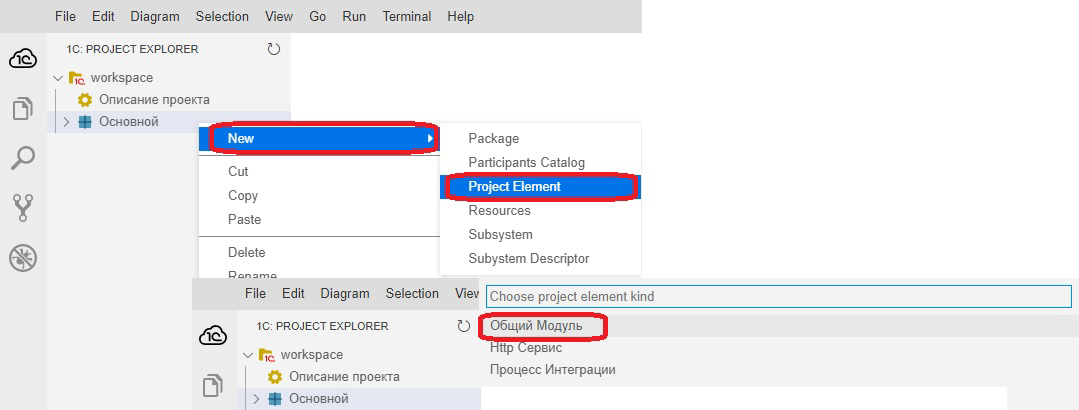Select Процесс Интеграции in the kind list
Viewport: 1079px width, 410px height.
[x=552, y=370]
